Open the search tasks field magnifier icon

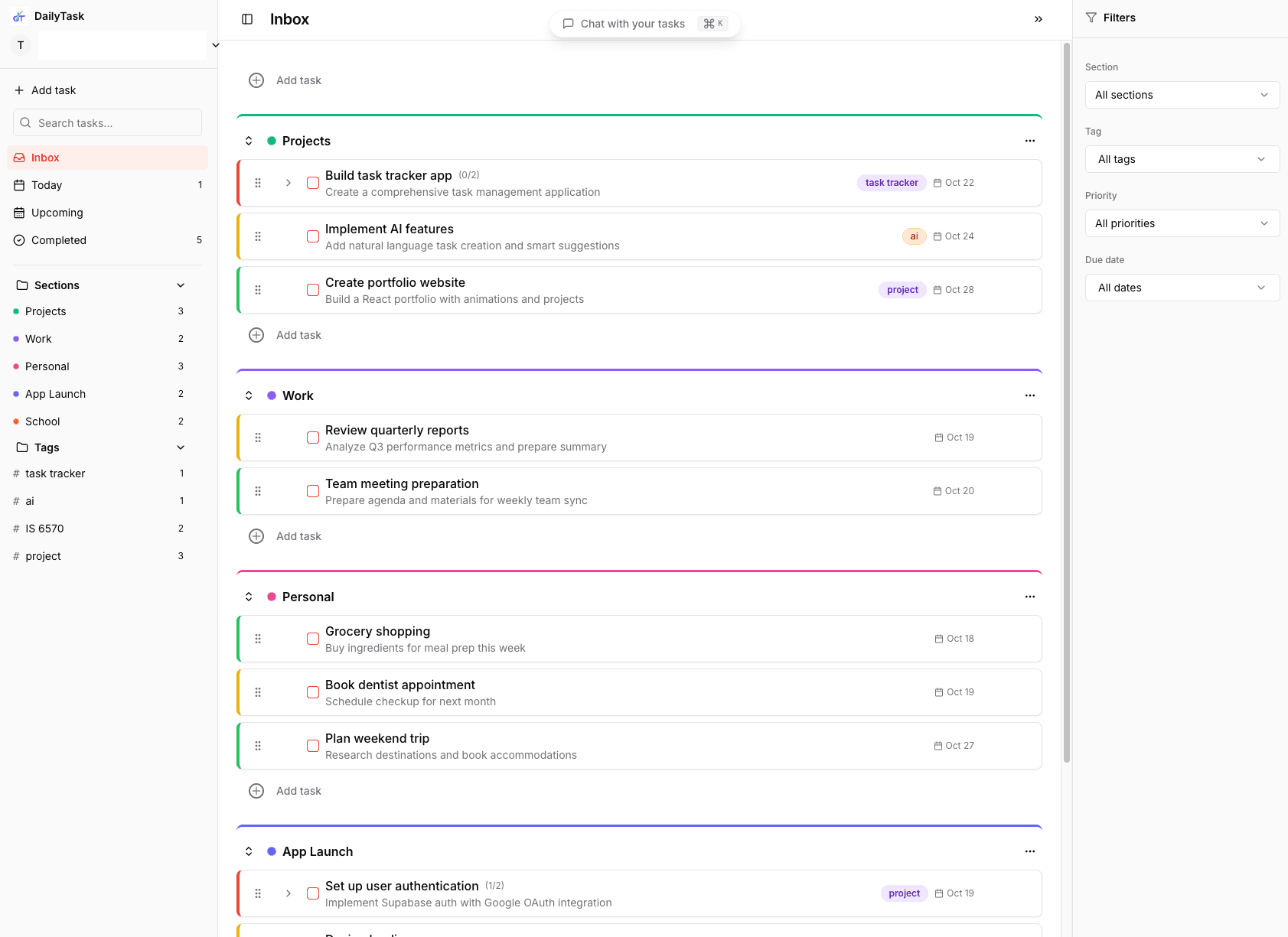pyautogui.click(x=25, y=122)
